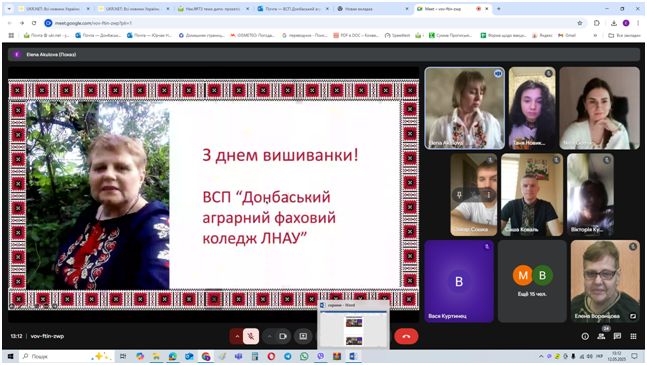The image size is (647, 365).
Task: Open File Explorer from taskbar
Action: 156,356
